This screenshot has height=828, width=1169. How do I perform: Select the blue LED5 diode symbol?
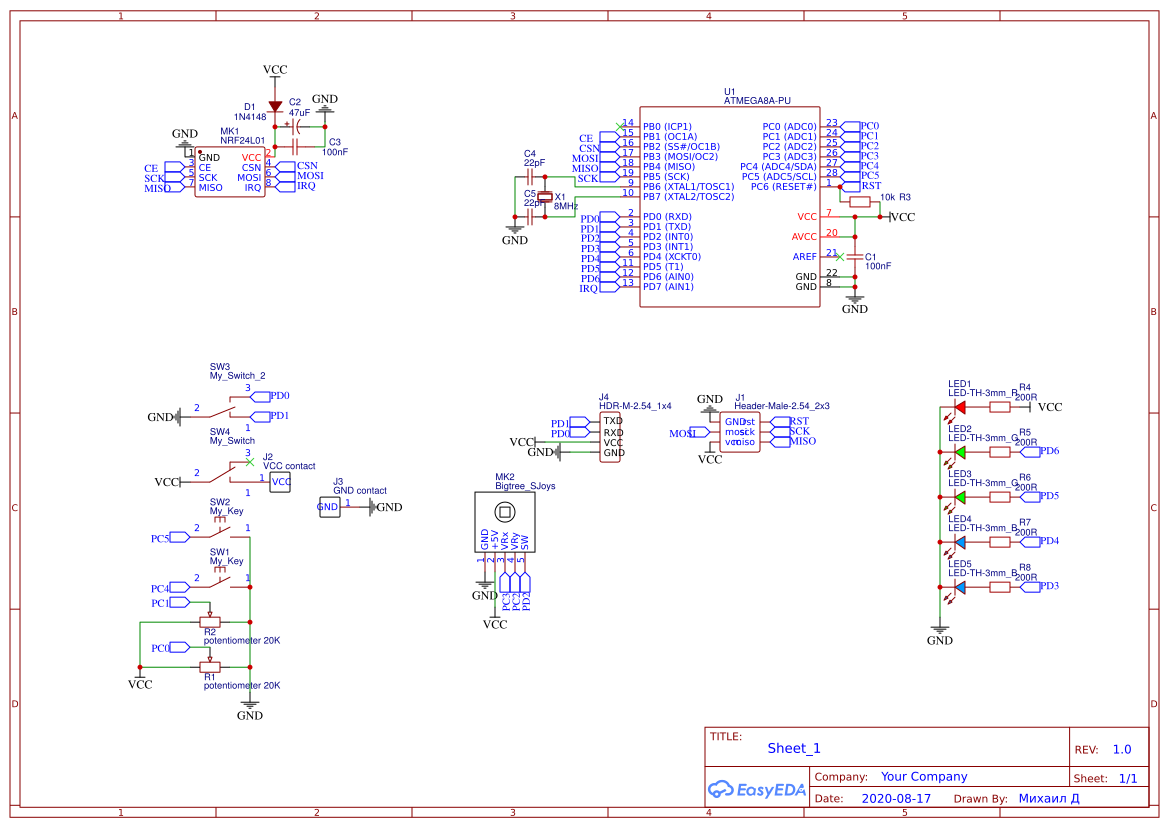pos(959,588)
